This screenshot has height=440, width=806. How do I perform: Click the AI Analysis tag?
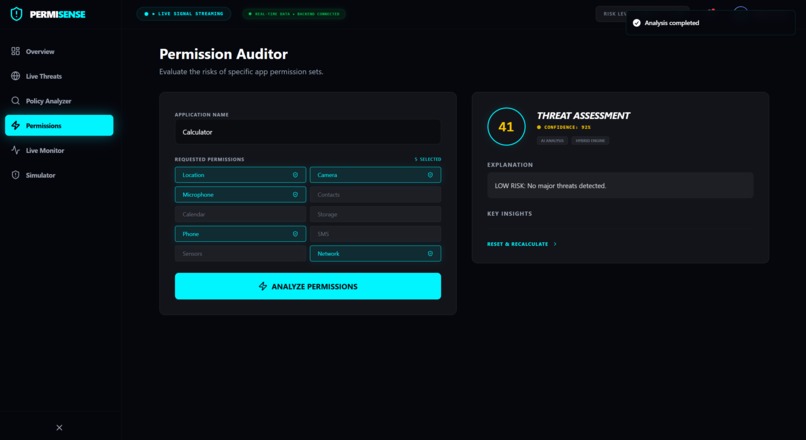point(553,140)
